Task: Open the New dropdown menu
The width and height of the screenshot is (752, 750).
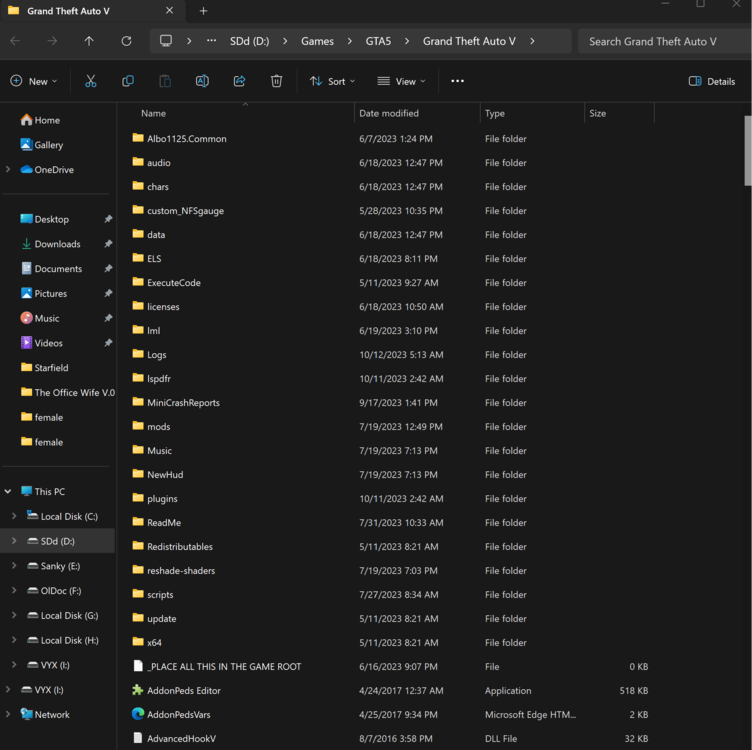Action: coord(34,81)
